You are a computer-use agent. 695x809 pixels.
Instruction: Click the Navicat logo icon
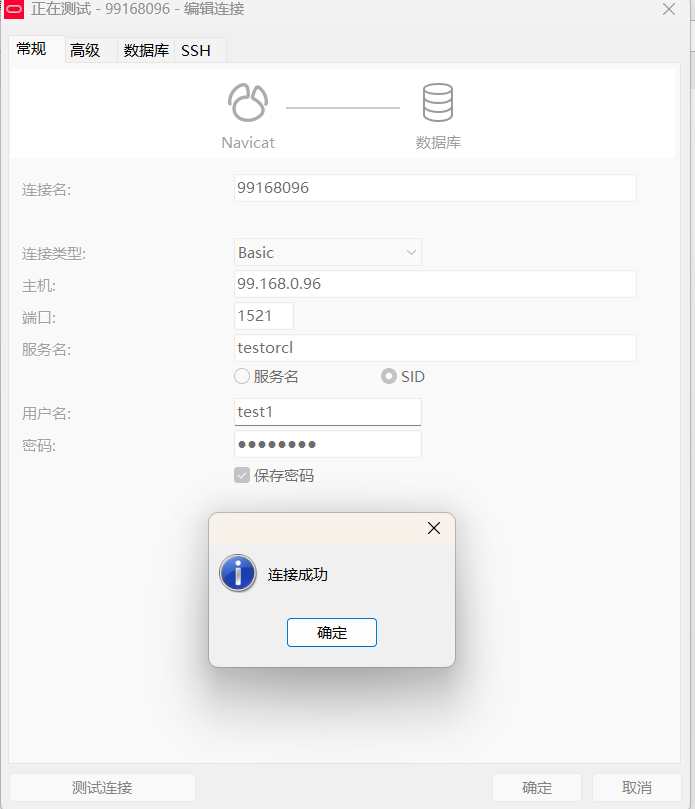point(248,102)
